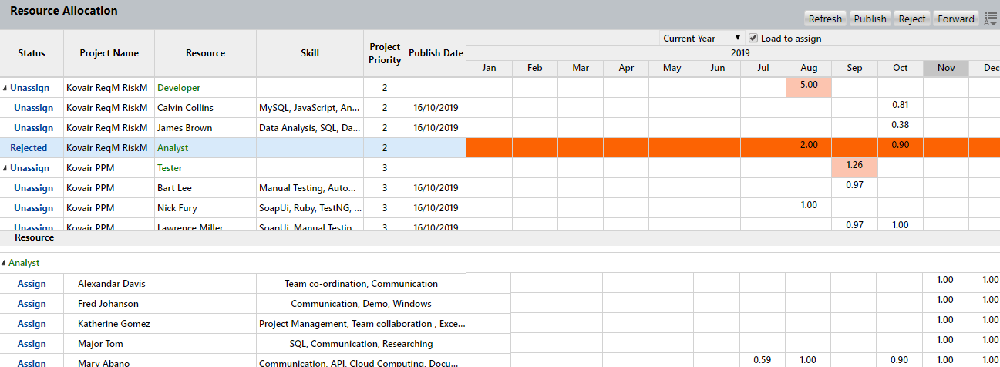This screenshot has height=367, width=1000.
Task: Select the Fred Johanson name
Action: 108,303
